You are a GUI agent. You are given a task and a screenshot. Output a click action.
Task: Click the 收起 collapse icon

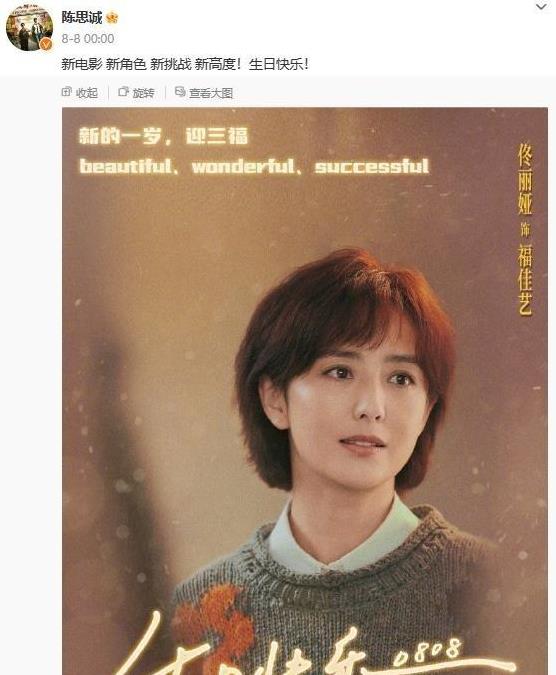pyautogui.click(x=66, y=92)
